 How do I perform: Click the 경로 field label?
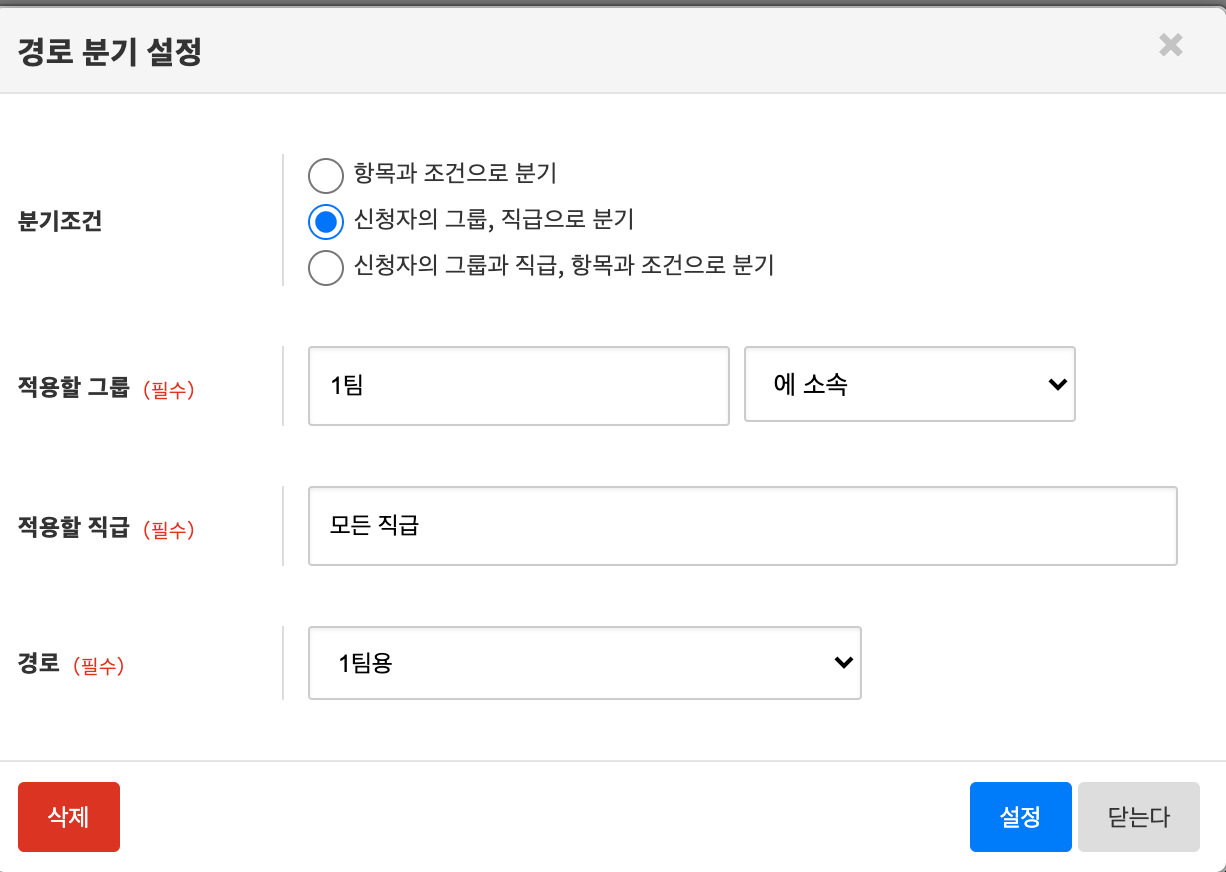tap(39, 664)
